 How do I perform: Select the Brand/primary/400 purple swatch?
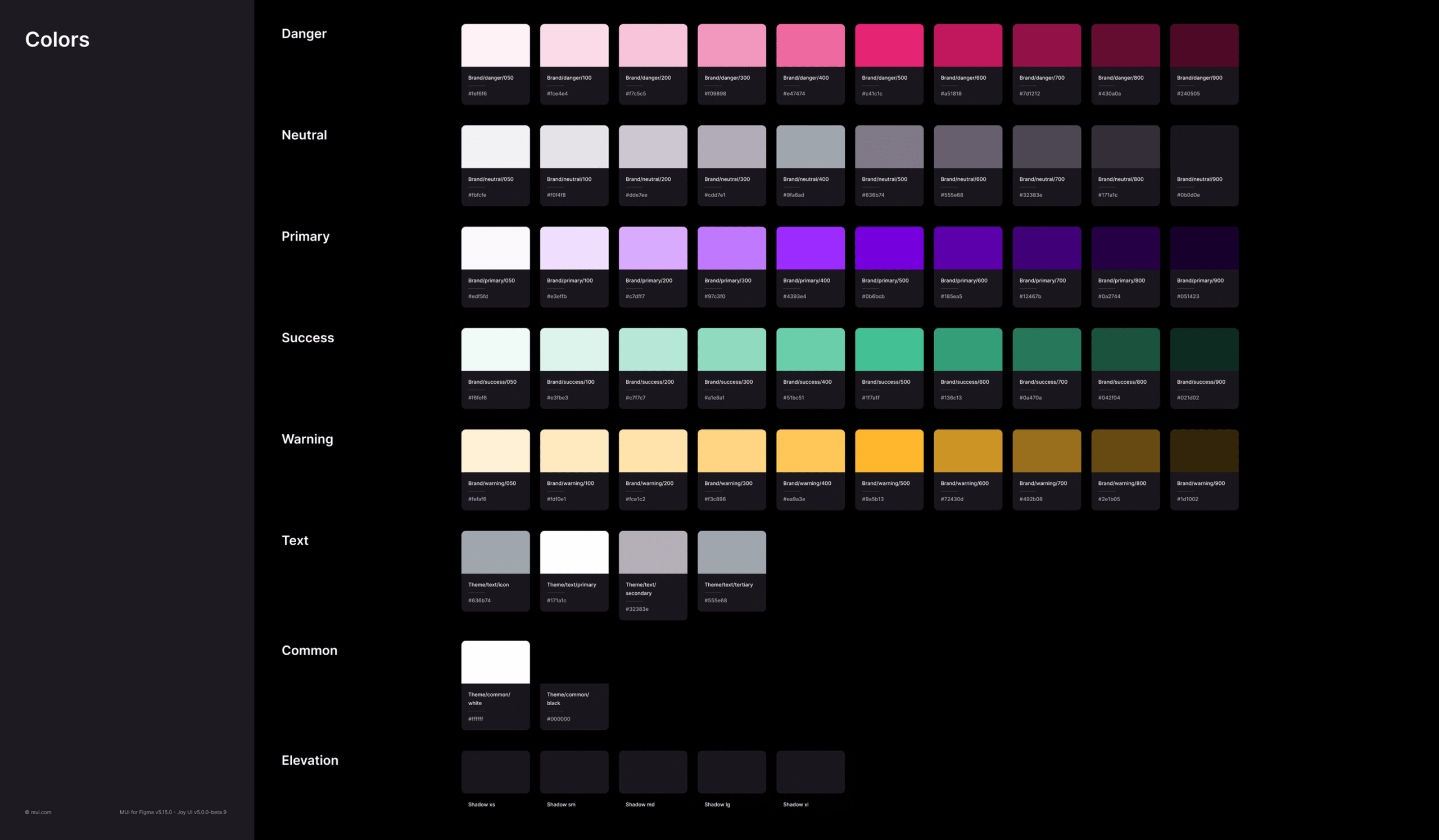pyautogui.click(x=810, y=248)
